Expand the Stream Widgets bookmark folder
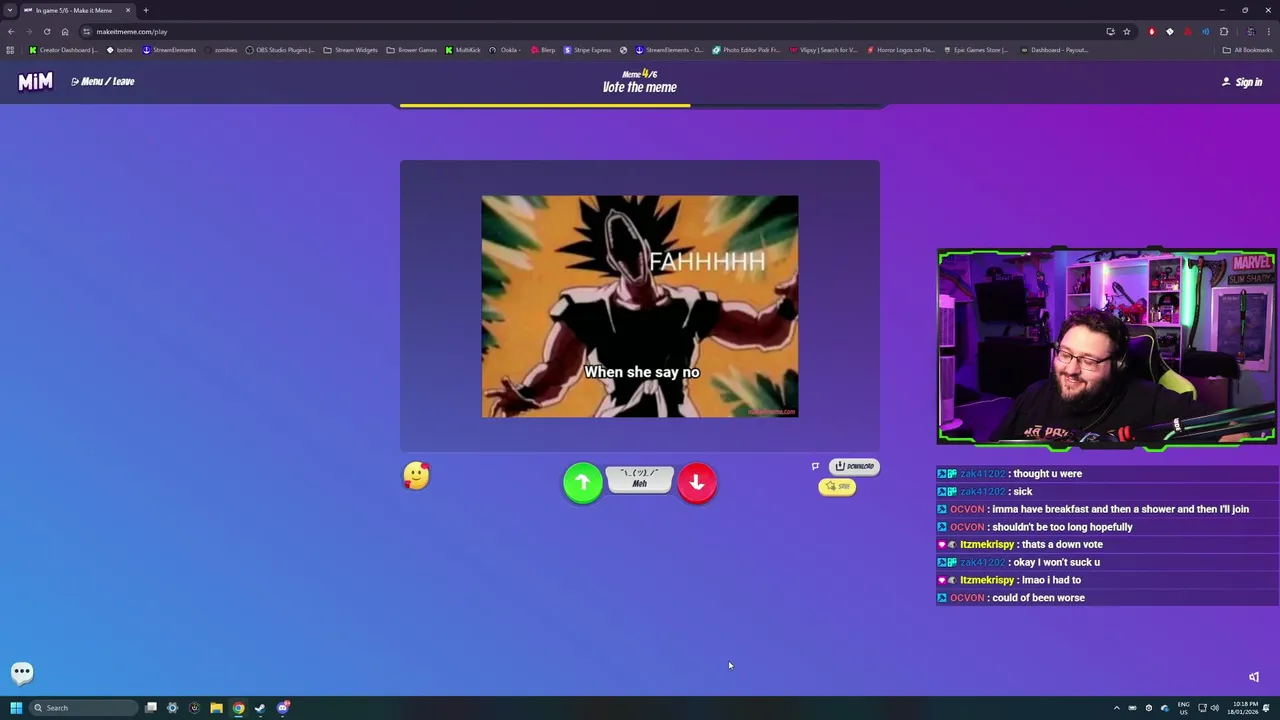This screenshot has width=1280, height=720. [x=351, y=50]
